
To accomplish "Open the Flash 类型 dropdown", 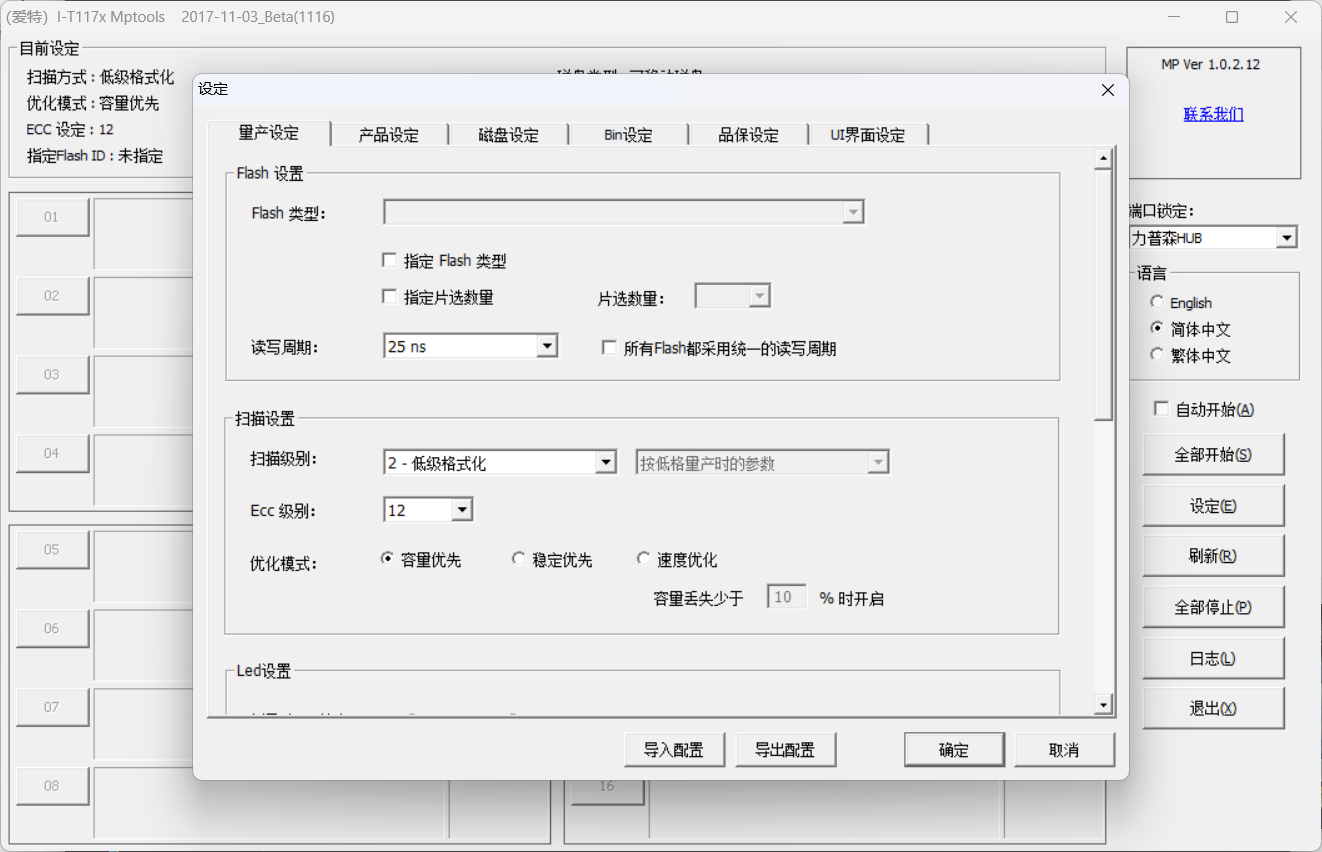I will point(852,212).
